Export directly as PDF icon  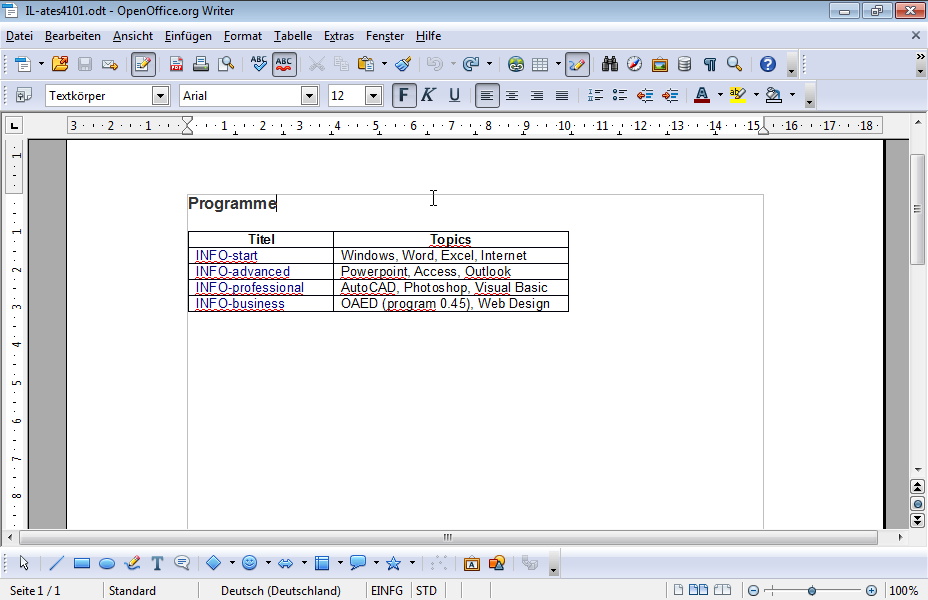176,64
